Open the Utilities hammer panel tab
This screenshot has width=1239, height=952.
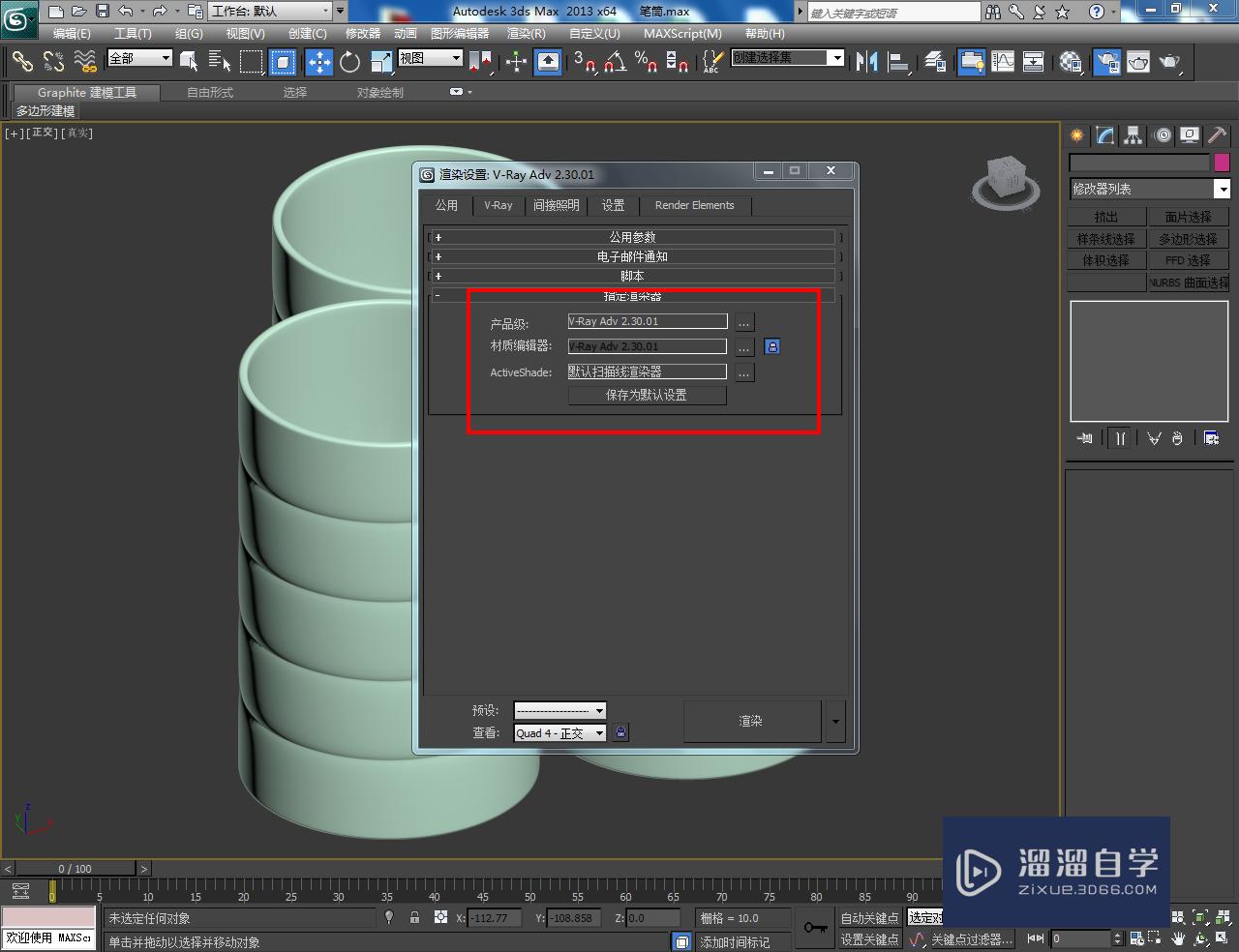click(x=1218, y=135)
